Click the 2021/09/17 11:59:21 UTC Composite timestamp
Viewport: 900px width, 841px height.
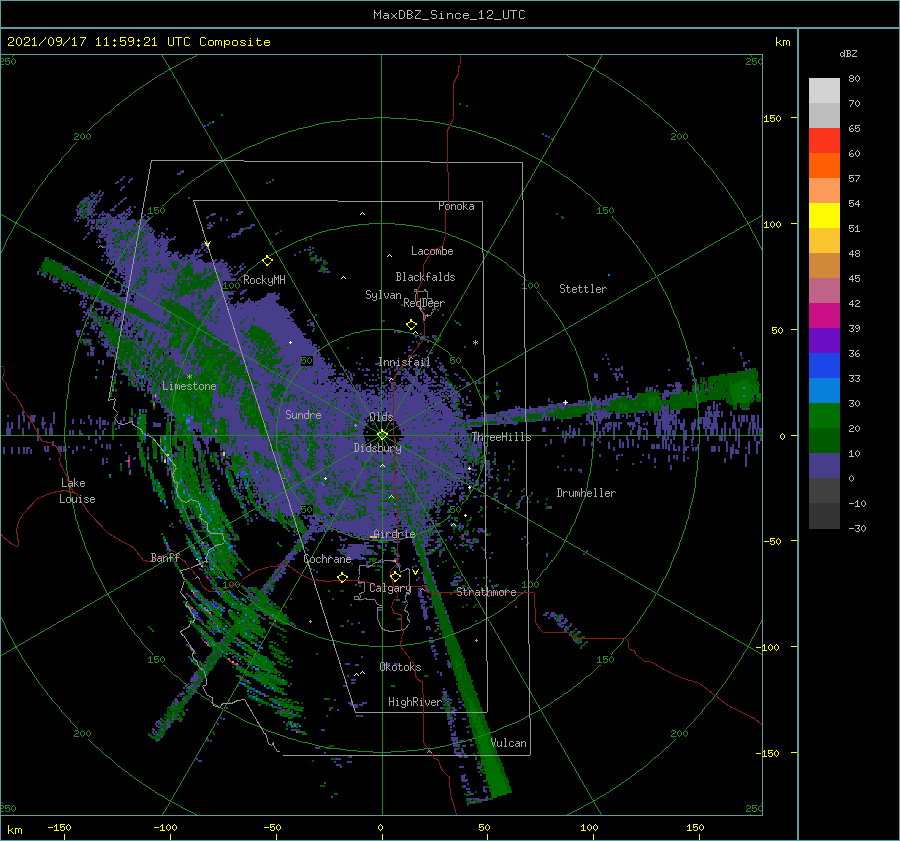click(138, 42)
